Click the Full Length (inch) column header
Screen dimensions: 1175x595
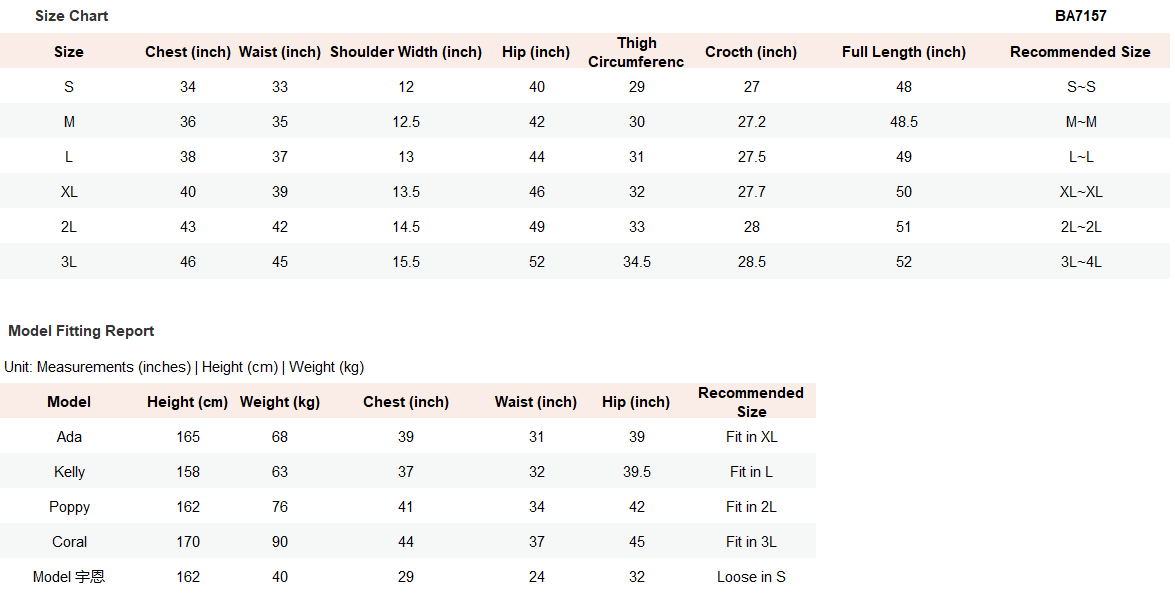904,52
